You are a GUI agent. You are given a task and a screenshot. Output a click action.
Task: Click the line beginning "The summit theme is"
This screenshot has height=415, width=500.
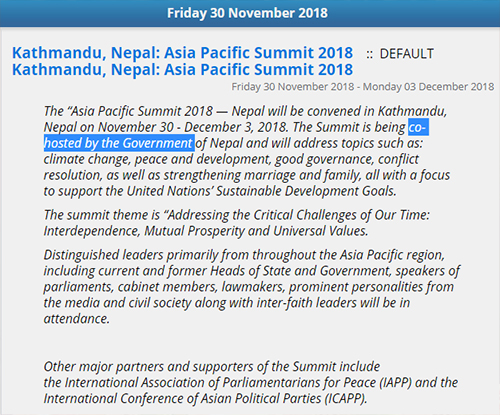(237, 215)
